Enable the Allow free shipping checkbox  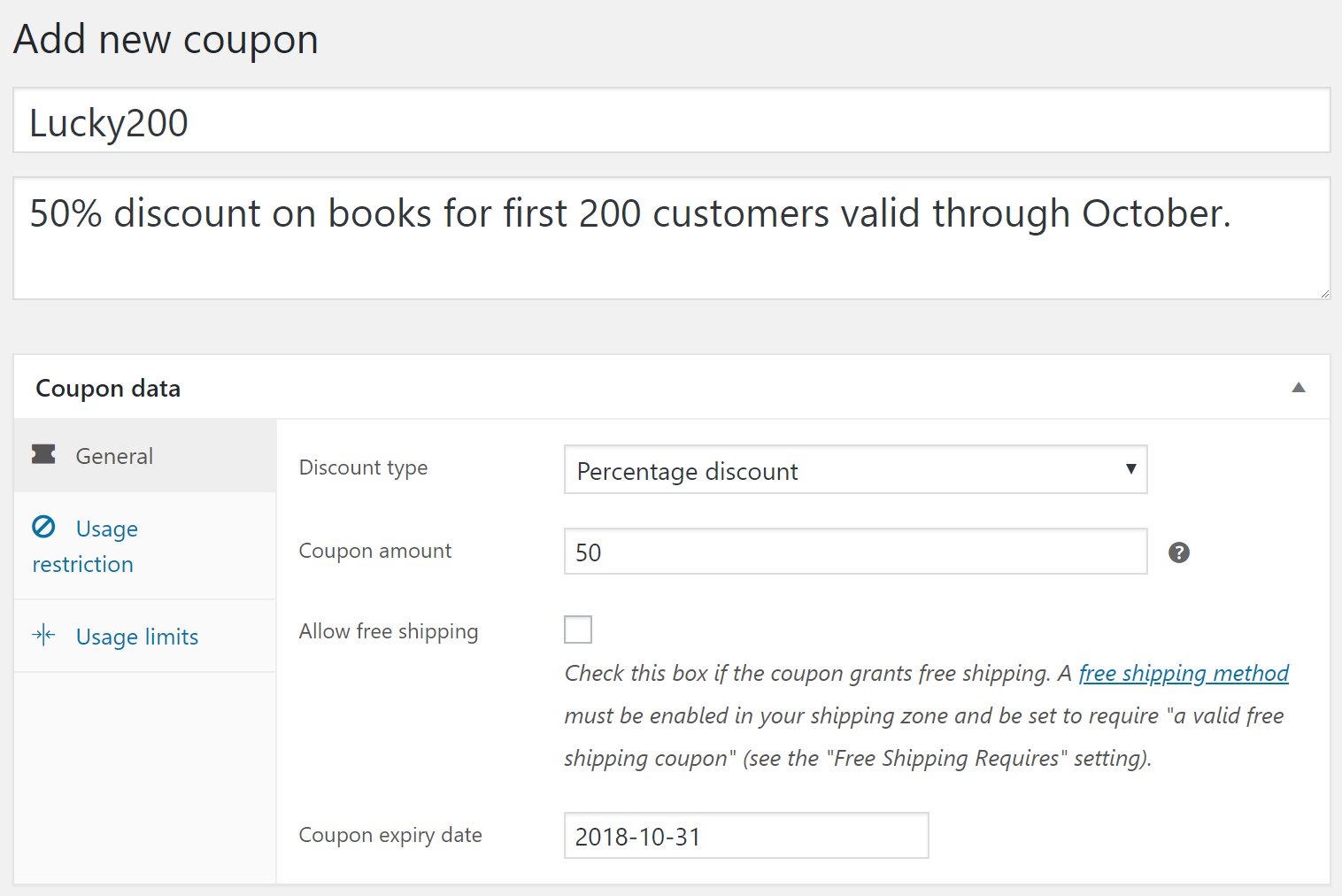578,630
